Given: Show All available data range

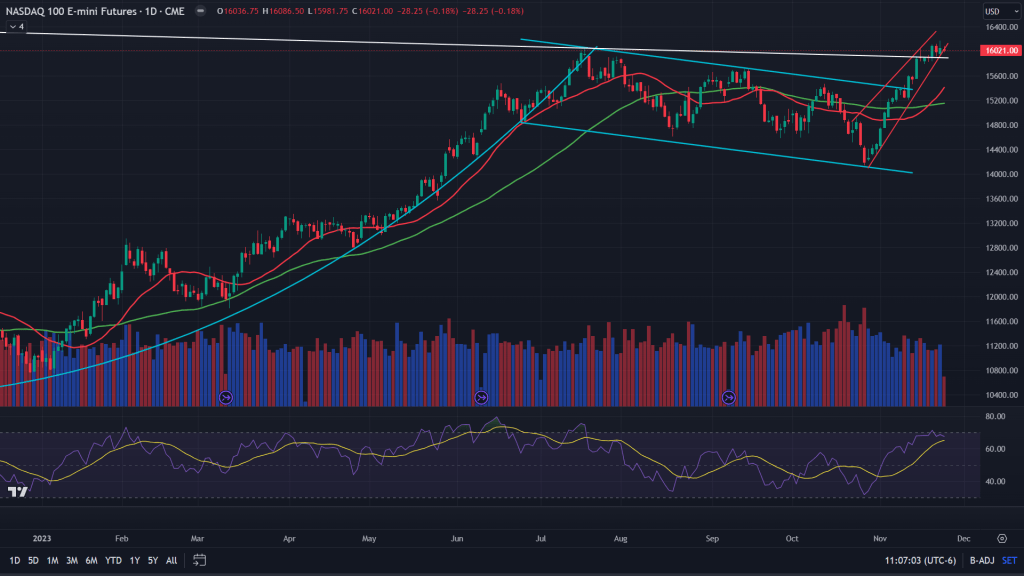Looking at the screenshot, I should point(171,560).
